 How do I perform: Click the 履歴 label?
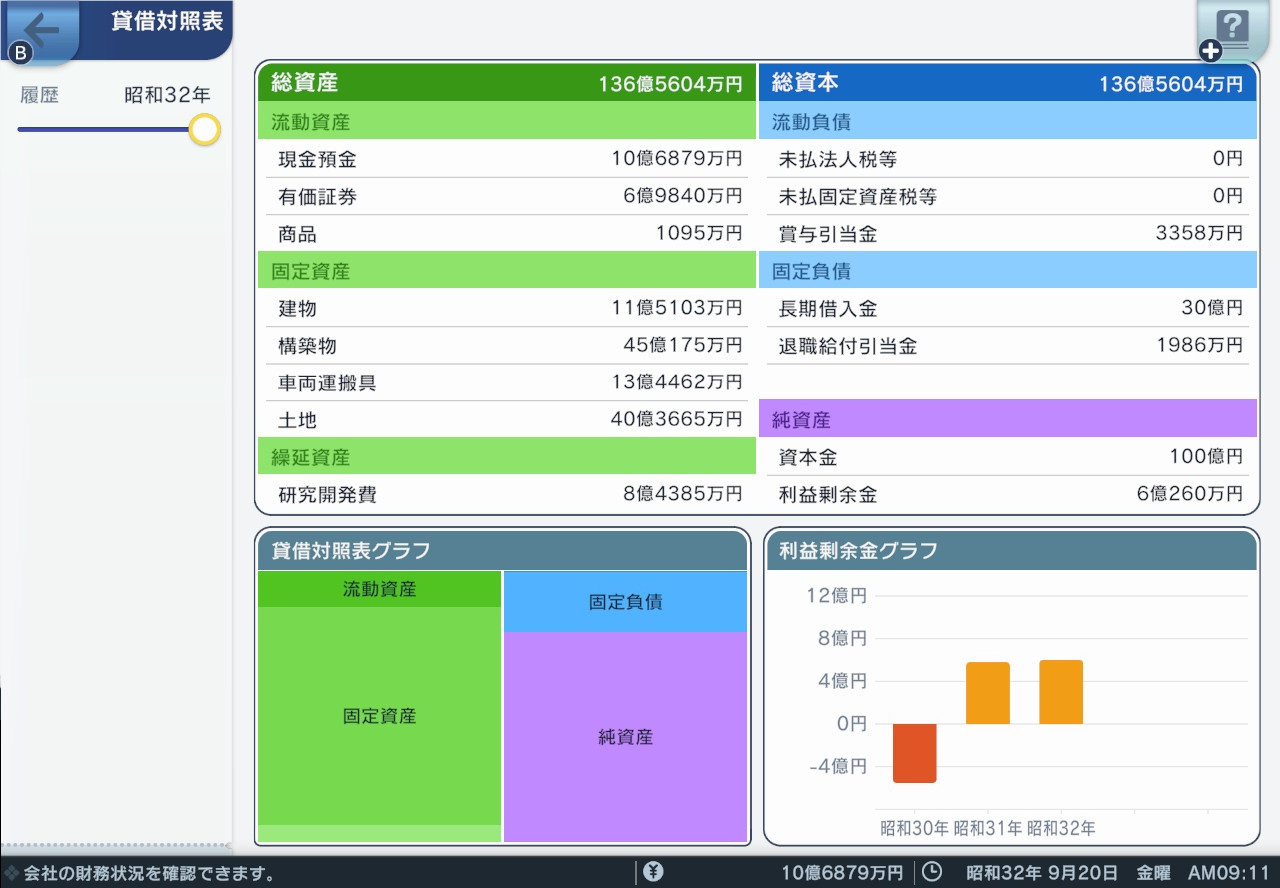[x=40, y=95]
